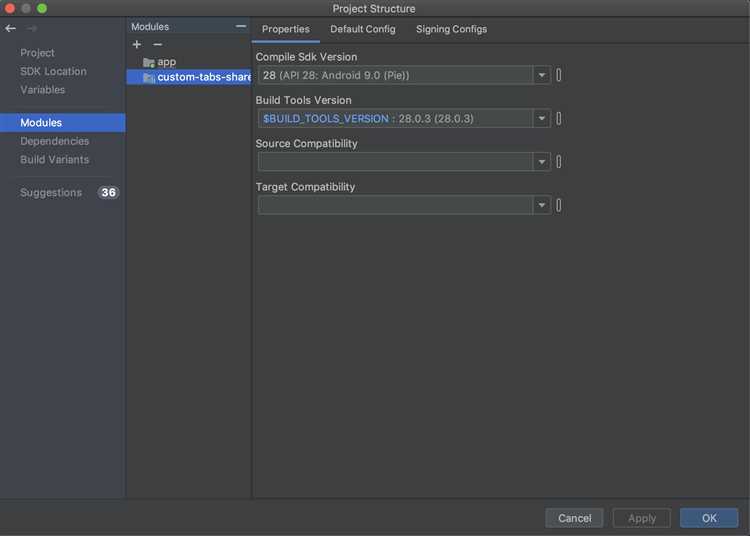750x536 pixels.
Task: Click the Apply button
Action: (x=641, y=518)
